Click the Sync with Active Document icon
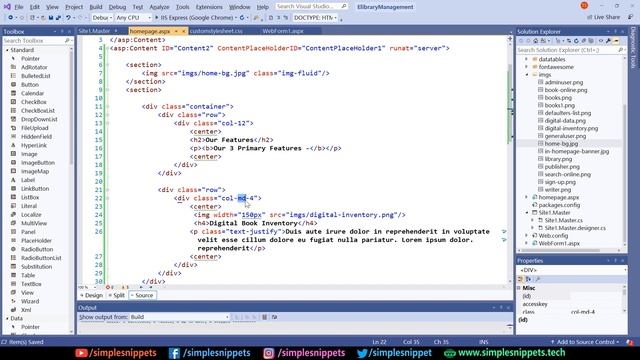 [569, 41]
